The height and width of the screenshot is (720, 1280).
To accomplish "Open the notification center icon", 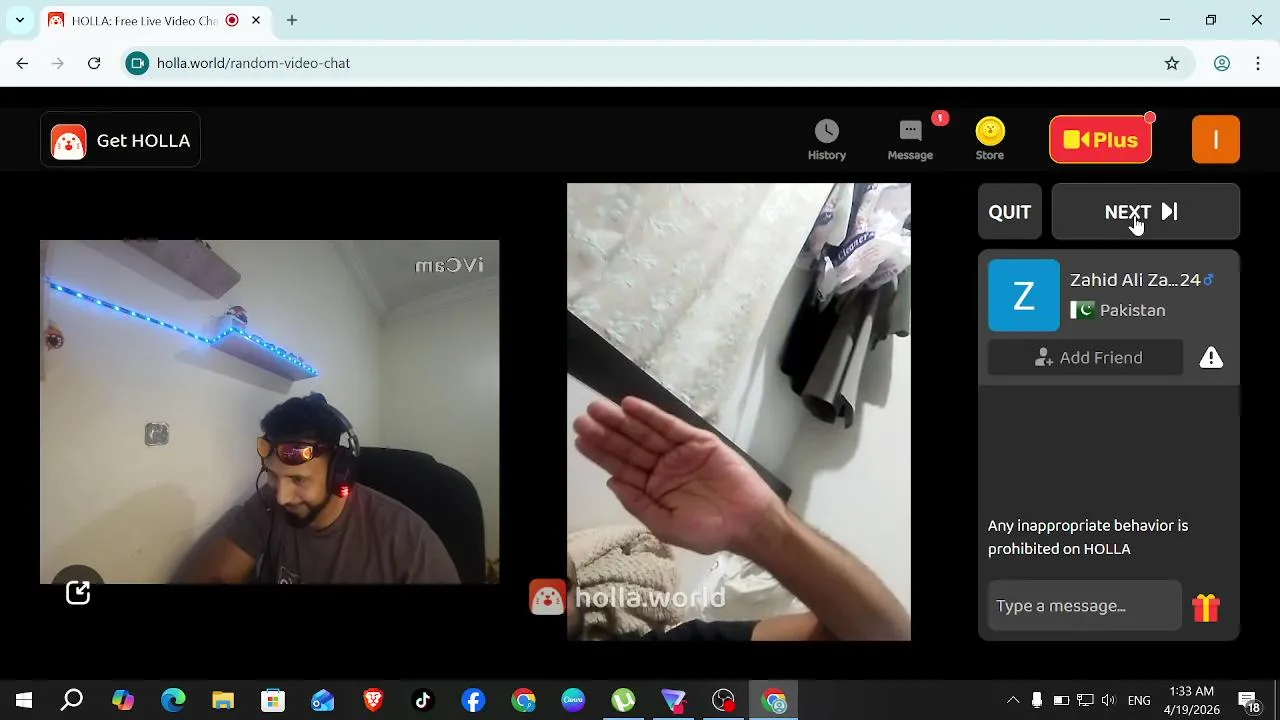I will [x=1249, y=700].
